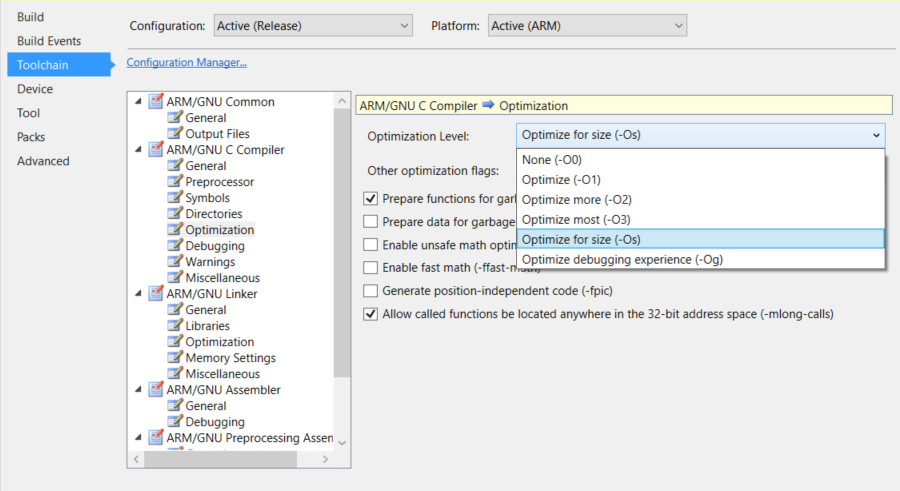Choose Optimize debugging experience (-Og)
Viewport: 900px width, 491px height.
[621, 259]
